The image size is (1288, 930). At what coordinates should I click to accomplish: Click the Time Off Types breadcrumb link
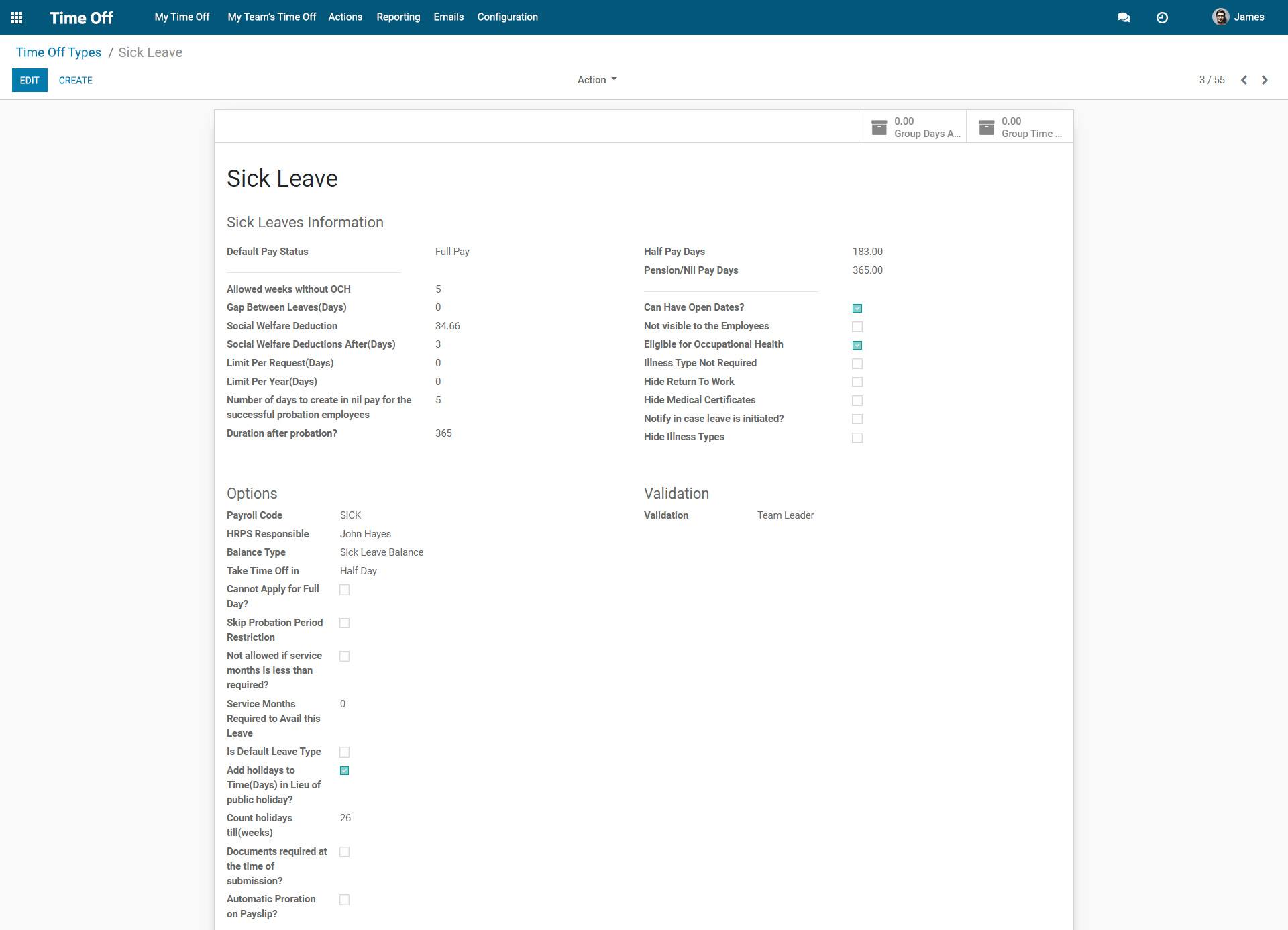point(58,52)
